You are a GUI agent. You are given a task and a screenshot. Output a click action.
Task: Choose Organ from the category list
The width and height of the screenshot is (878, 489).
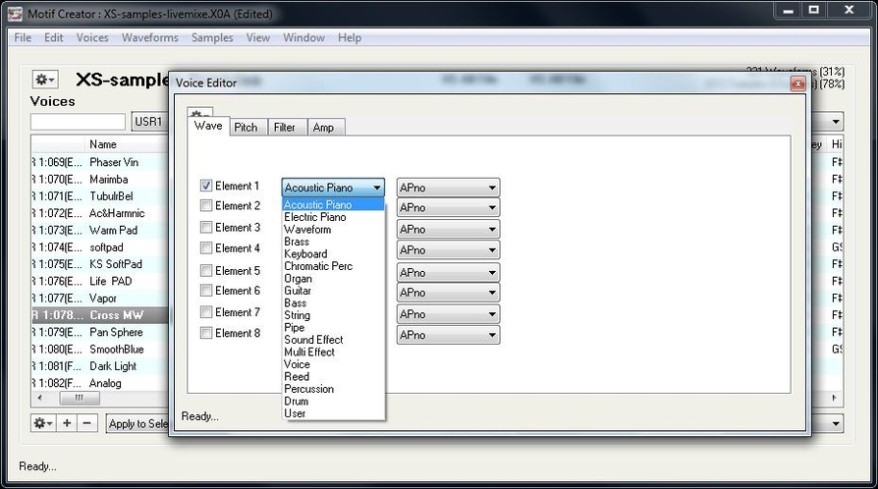(x=333, y=278)
